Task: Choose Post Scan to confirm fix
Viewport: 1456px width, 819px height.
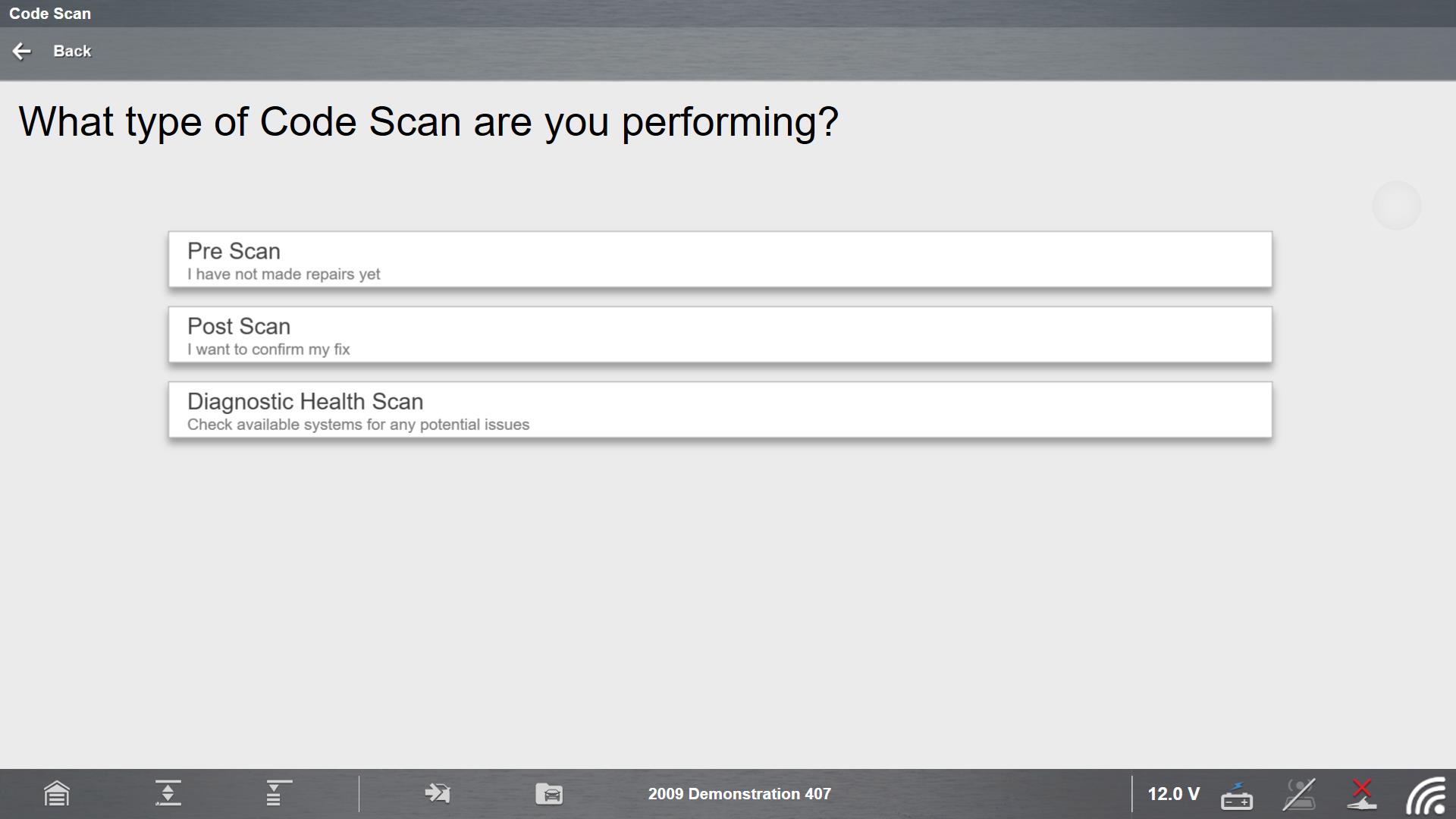Action: (719, 334)
